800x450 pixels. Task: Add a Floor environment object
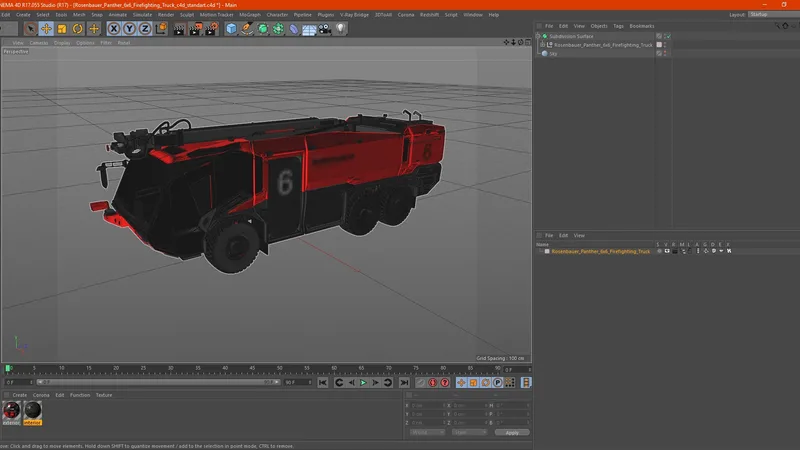pyautogui.click(x=309, y=29)
